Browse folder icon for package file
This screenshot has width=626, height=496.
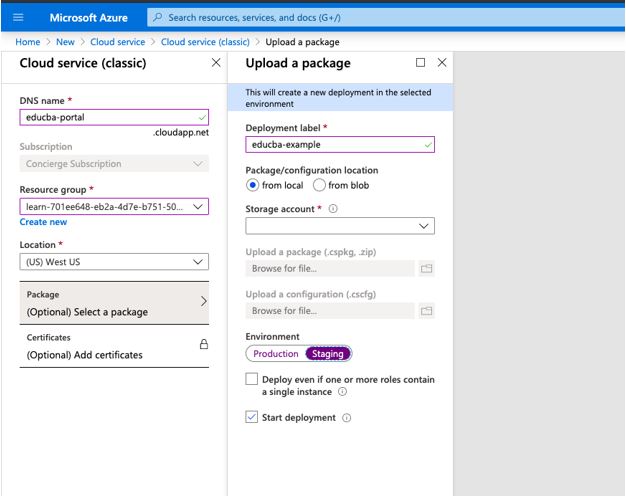[426, 268]
